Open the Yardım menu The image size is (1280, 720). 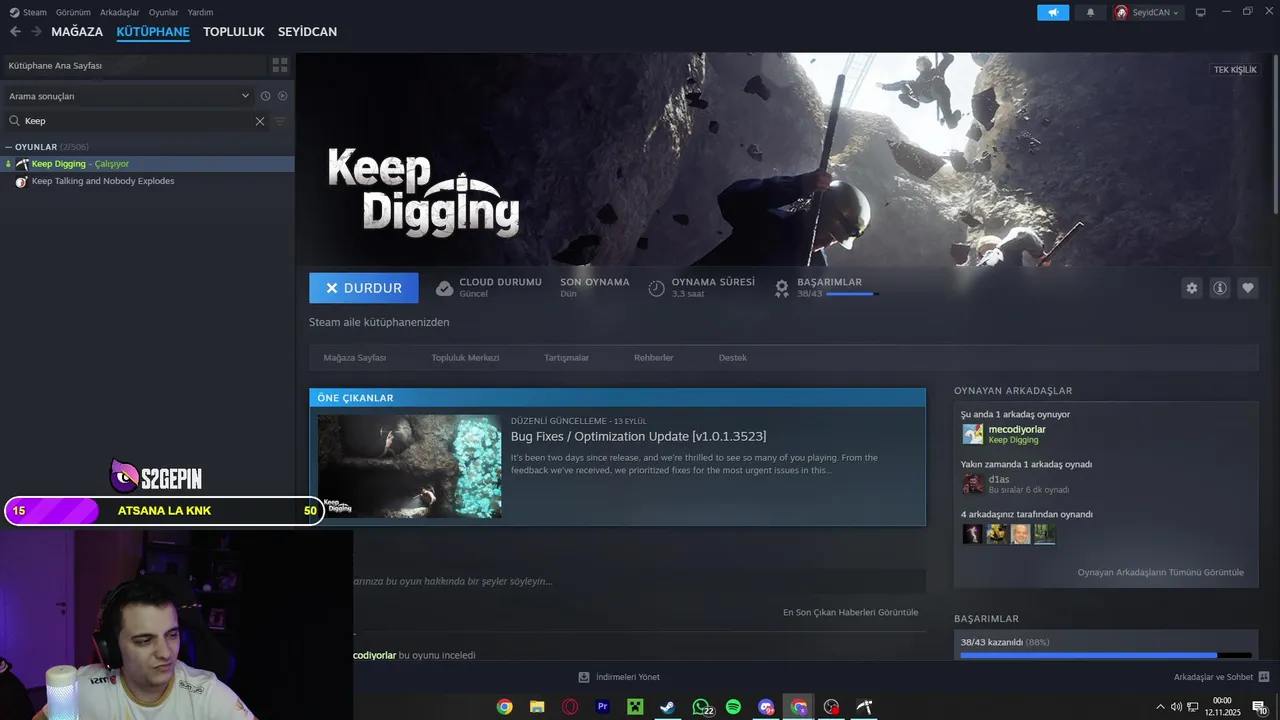(200, 12)
